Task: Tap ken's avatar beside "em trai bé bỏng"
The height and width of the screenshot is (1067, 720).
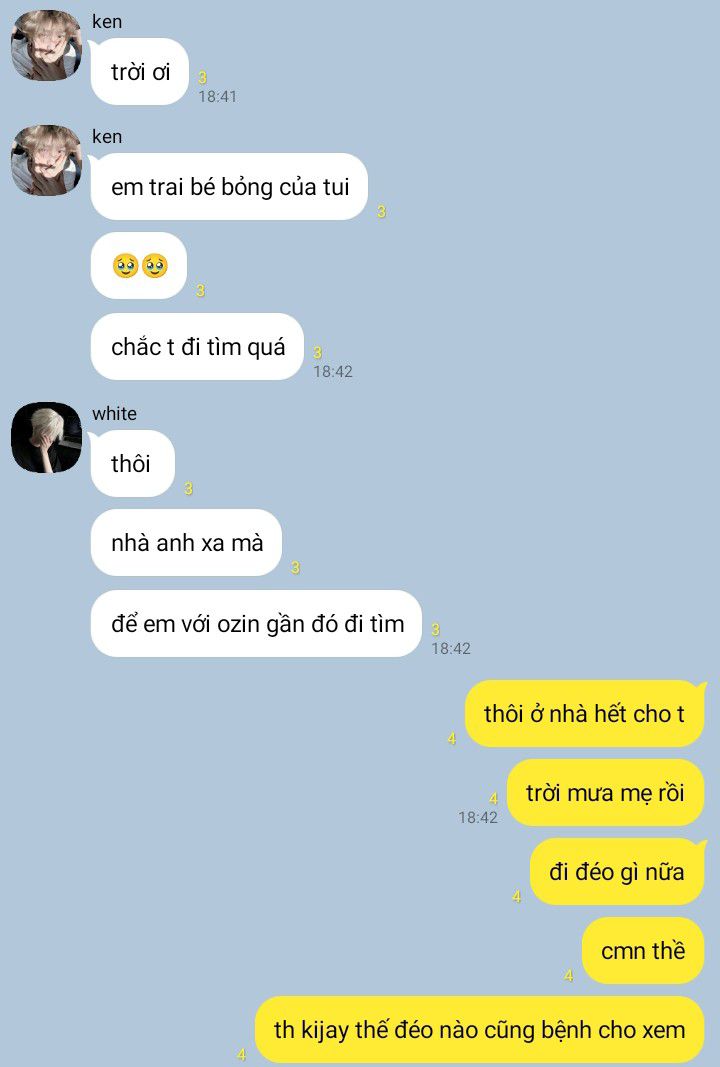Action: coord(46,161)
